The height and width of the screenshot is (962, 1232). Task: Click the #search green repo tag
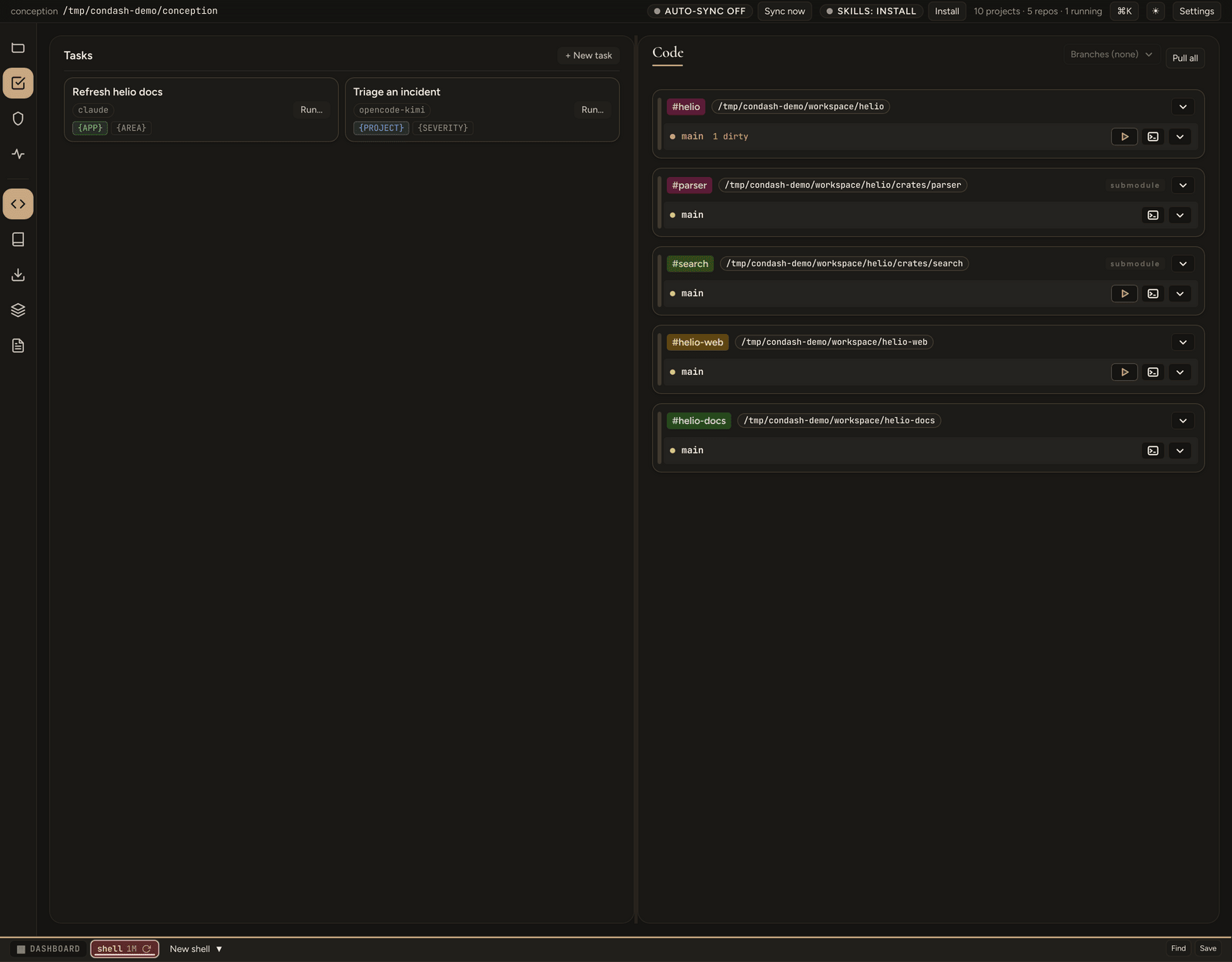pos(690,263)
